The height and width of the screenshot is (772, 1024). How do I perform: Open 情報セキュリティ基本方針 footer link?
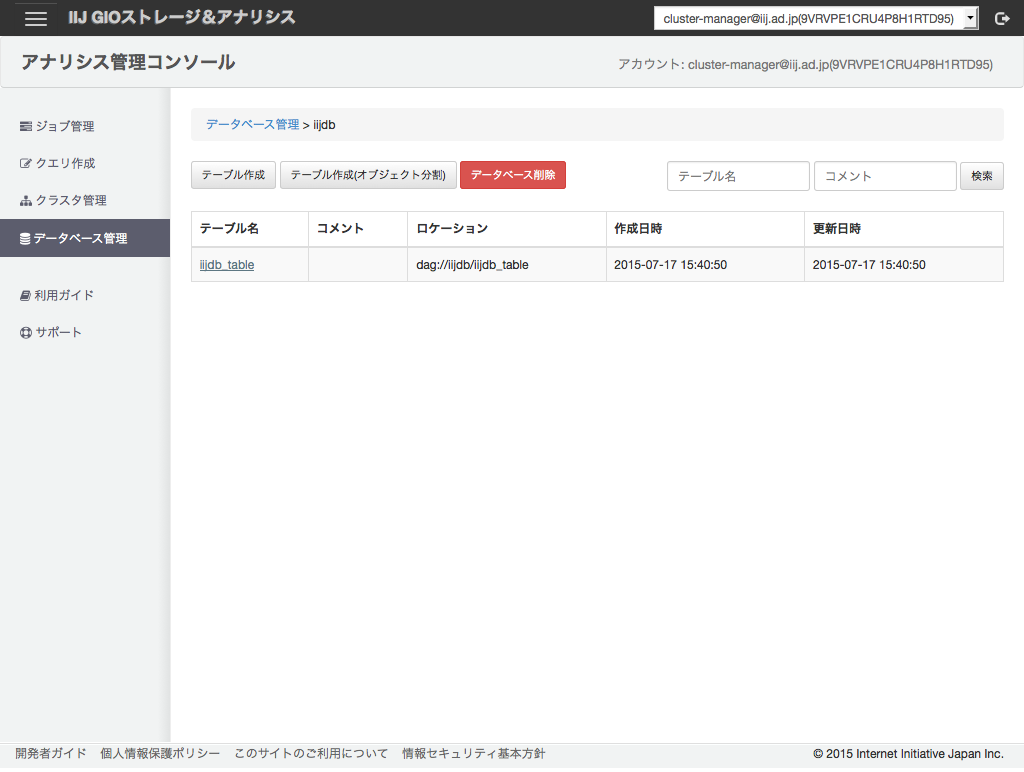coord(473,754)
